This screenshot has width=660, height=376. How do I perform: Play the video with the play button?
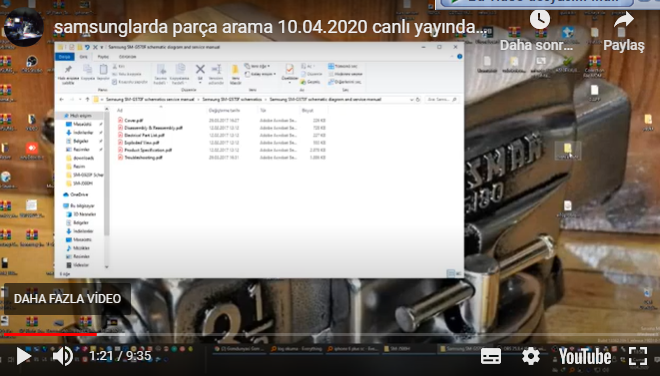click(23, 356)
